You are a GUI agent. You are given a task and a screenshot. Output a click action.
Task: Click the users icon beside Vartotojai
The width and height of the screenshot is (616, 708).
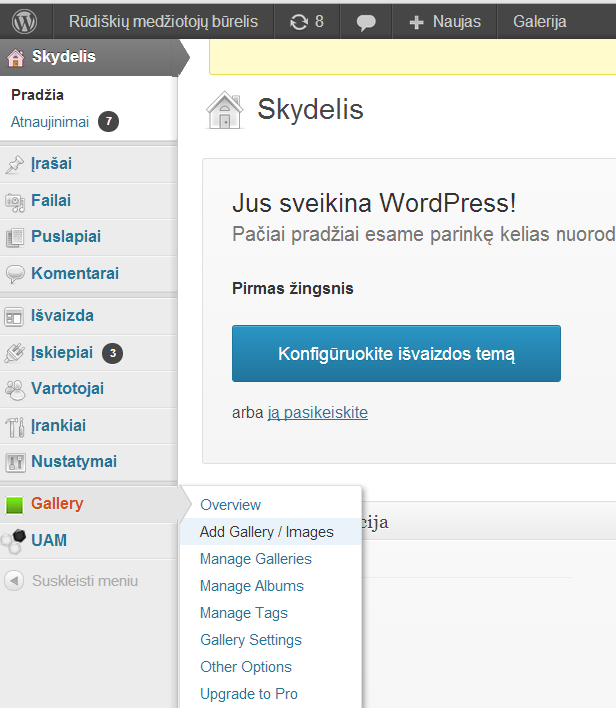(x=15, y=390)
